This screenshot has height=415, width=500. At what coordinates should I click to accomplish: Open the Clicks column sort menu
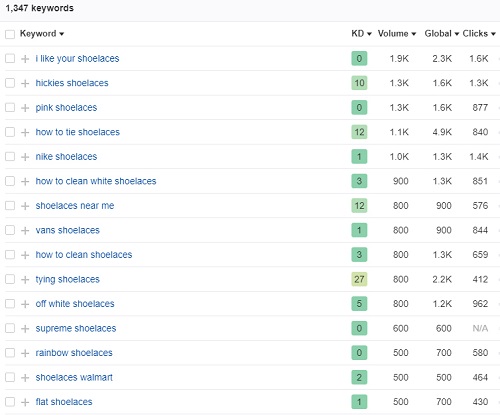click(x=479, y=34)
